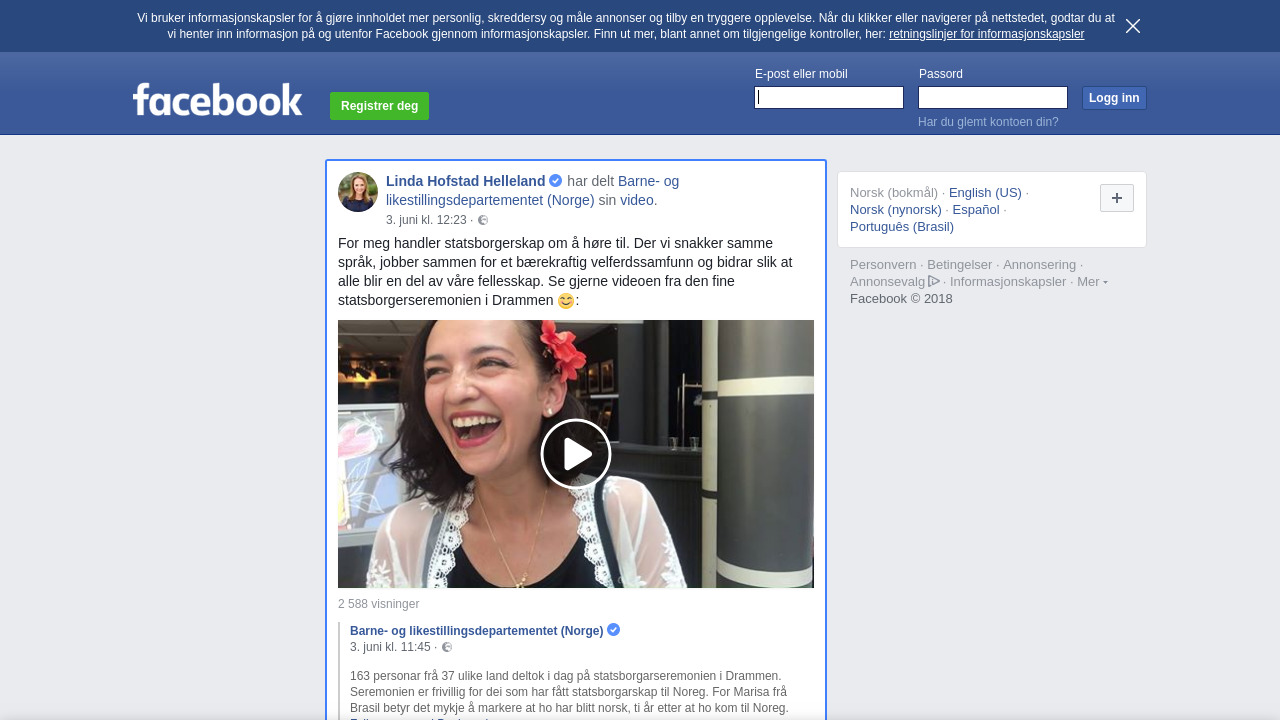Switch language to Português (Brasil)
1280x720 pixels.
[902, 226]
